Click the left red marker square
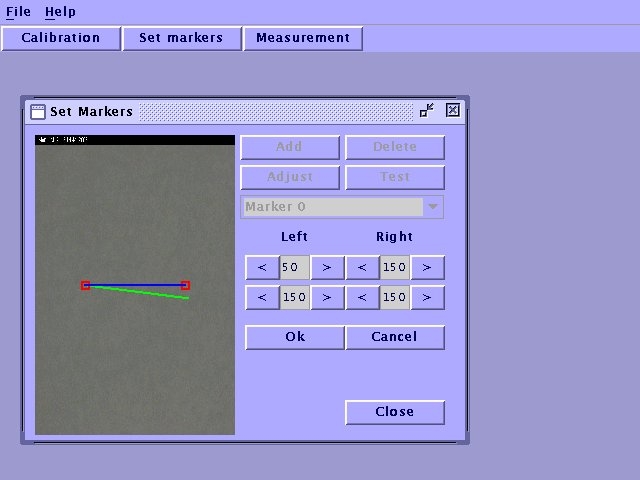The image size is (640, 480). pyautogui.click(x=85, y=285)
